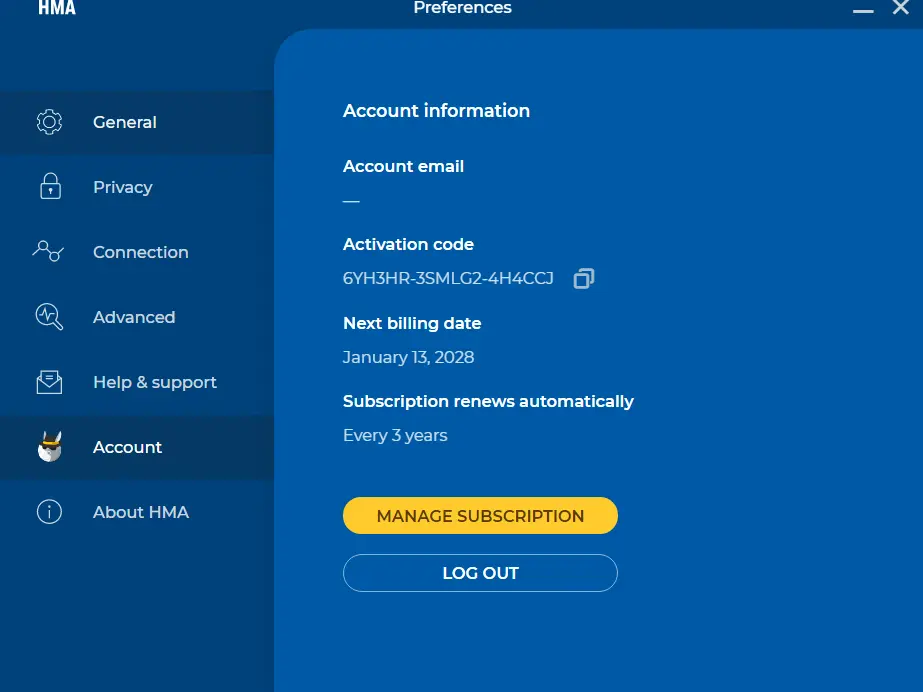Screen dimensions: 923x692
Task: Click the About HMA info icon
Action: [49, 511]
